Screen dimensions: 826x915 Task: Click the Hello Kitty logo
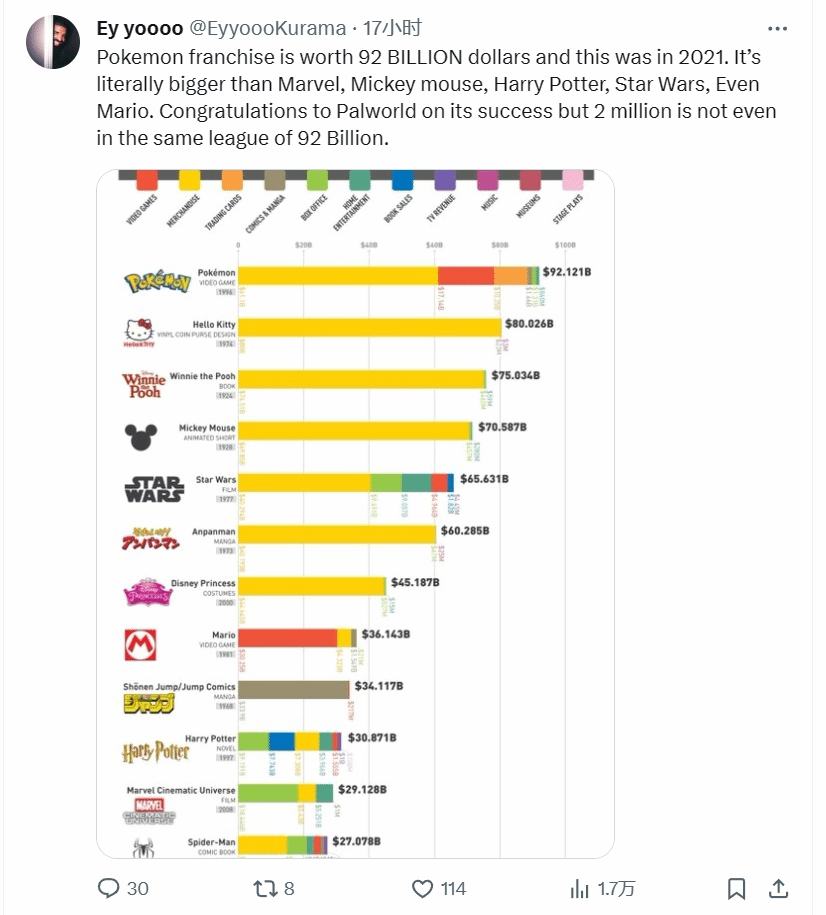(139, 331)
